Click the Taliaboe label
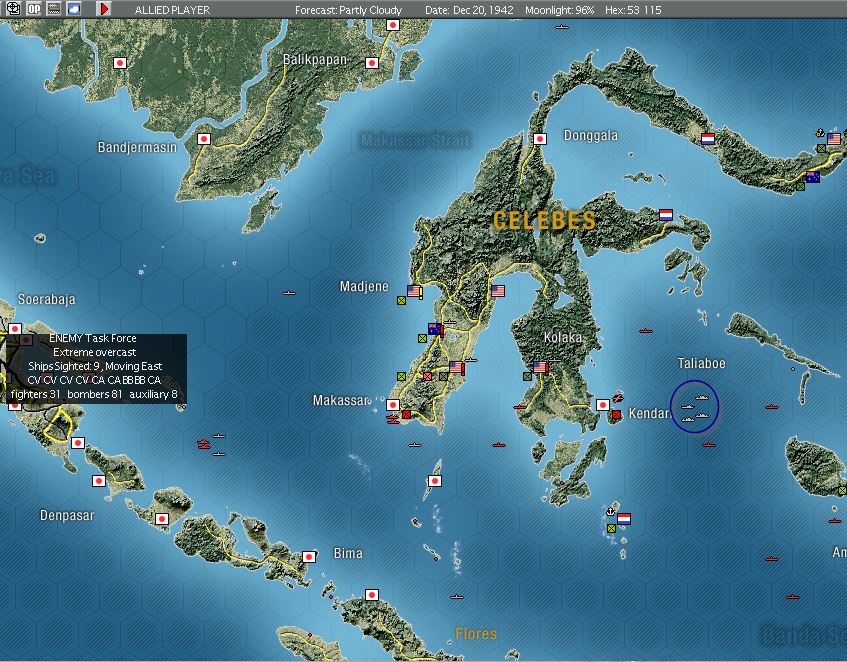Screen dimensions: 847x662 tap(701, 363)
